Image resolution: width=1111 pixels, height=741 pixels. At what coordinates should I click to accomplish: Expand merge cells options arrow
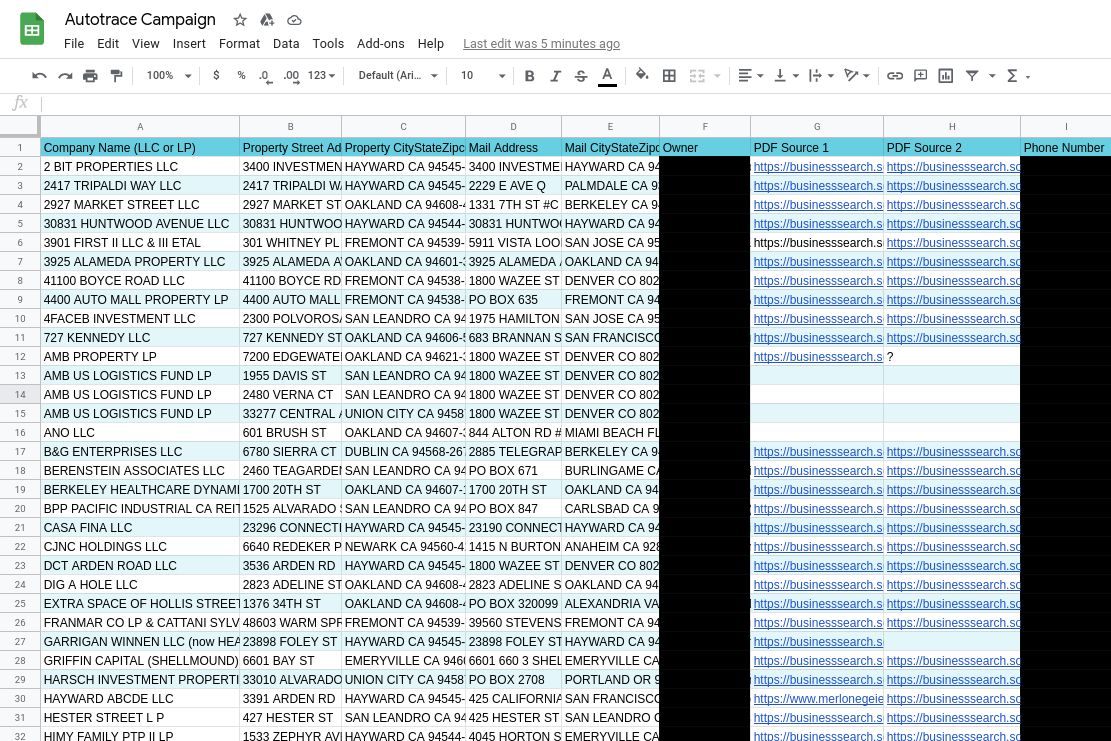click(x=717, y=76)
